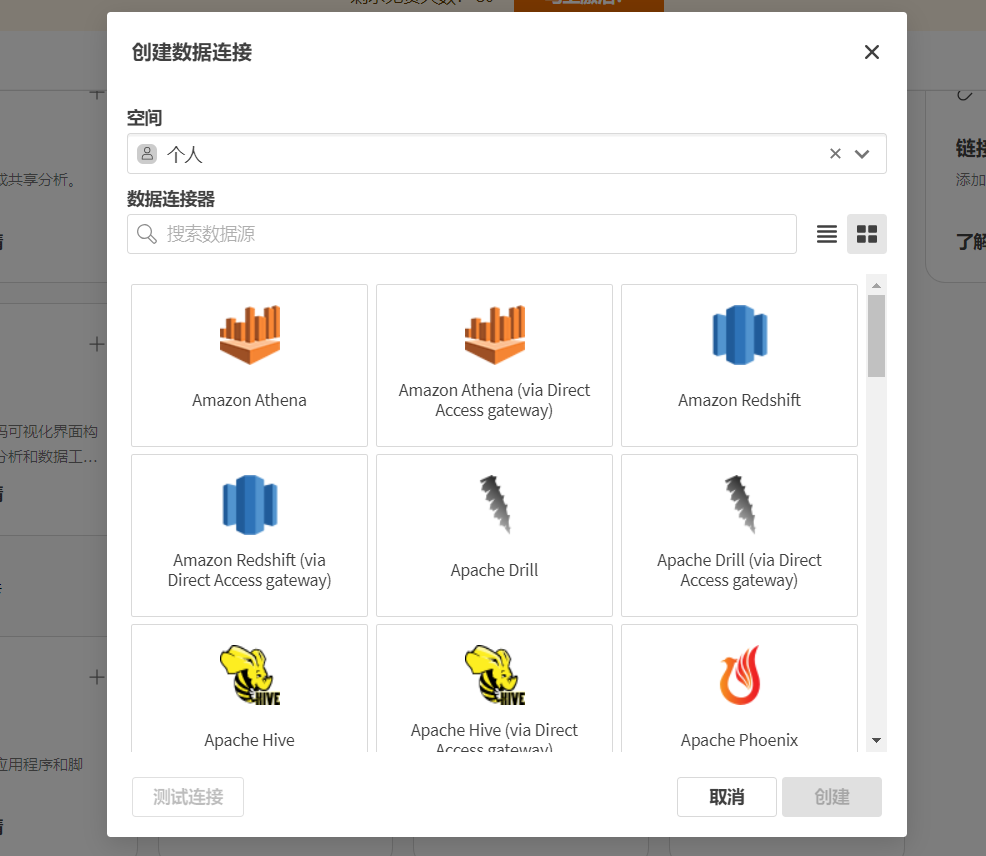
Task: Click the "Apache Hive" label text
Action: coord(250,740)
